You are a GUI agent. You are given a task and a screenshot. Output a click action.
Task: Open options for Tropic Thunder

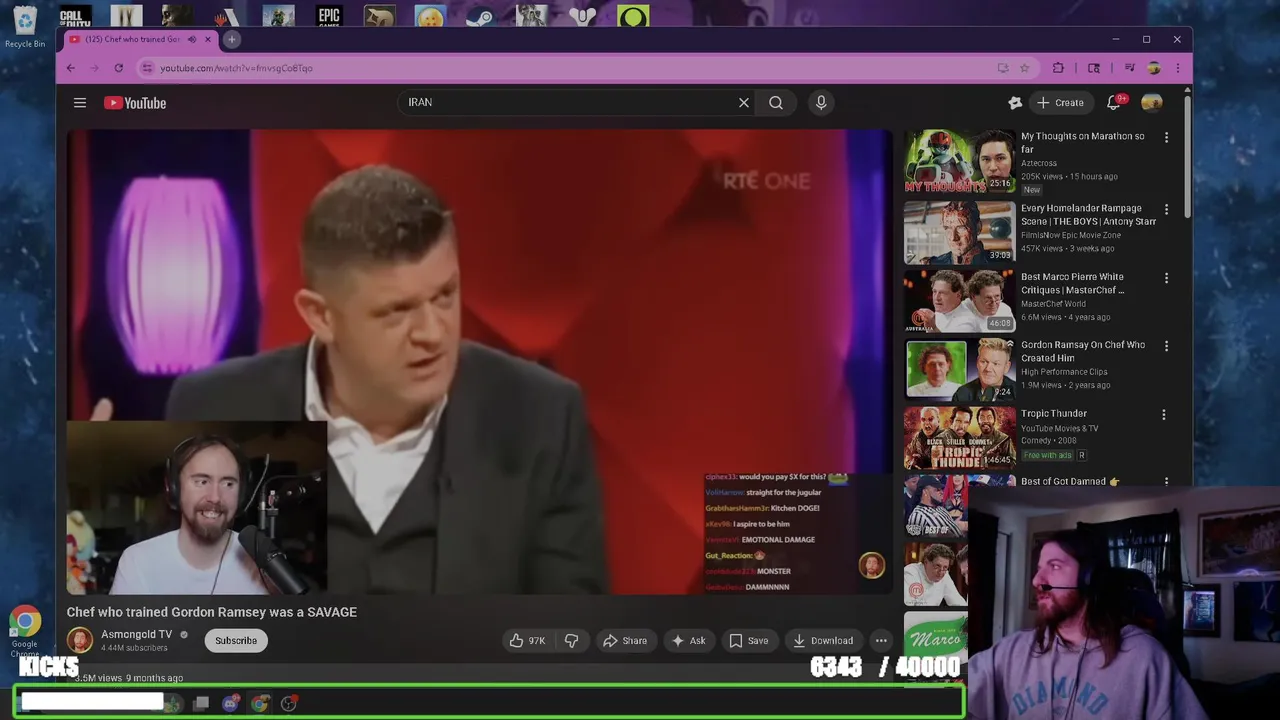pos(1164,414)
